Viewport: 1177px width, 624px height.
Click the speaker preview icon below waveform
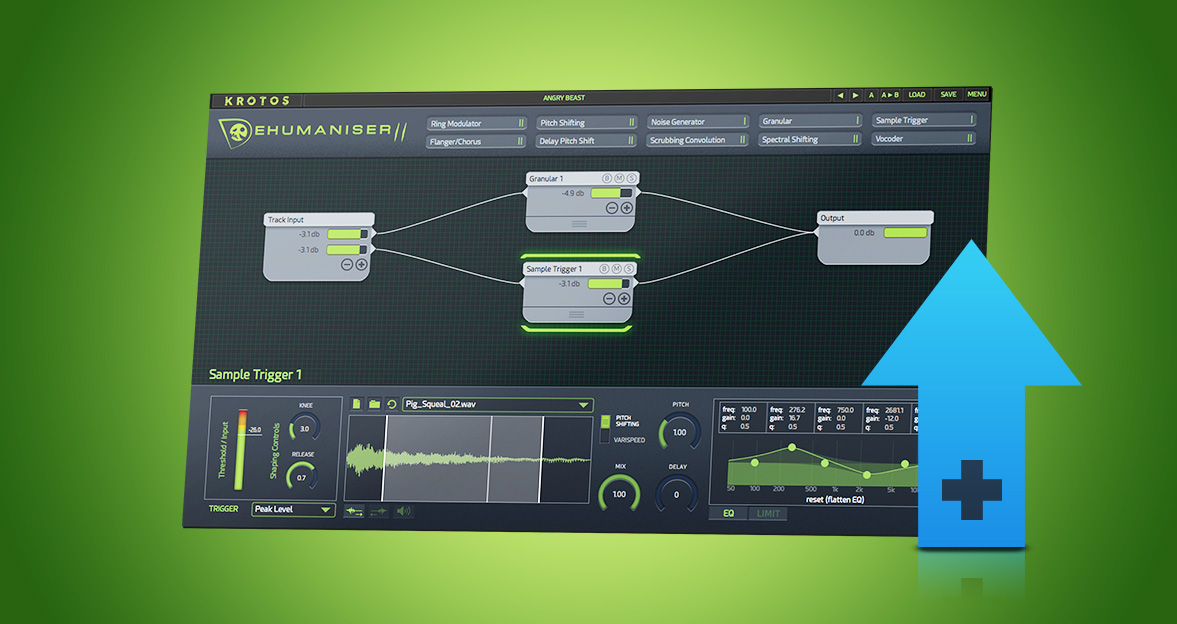point(404,511)
